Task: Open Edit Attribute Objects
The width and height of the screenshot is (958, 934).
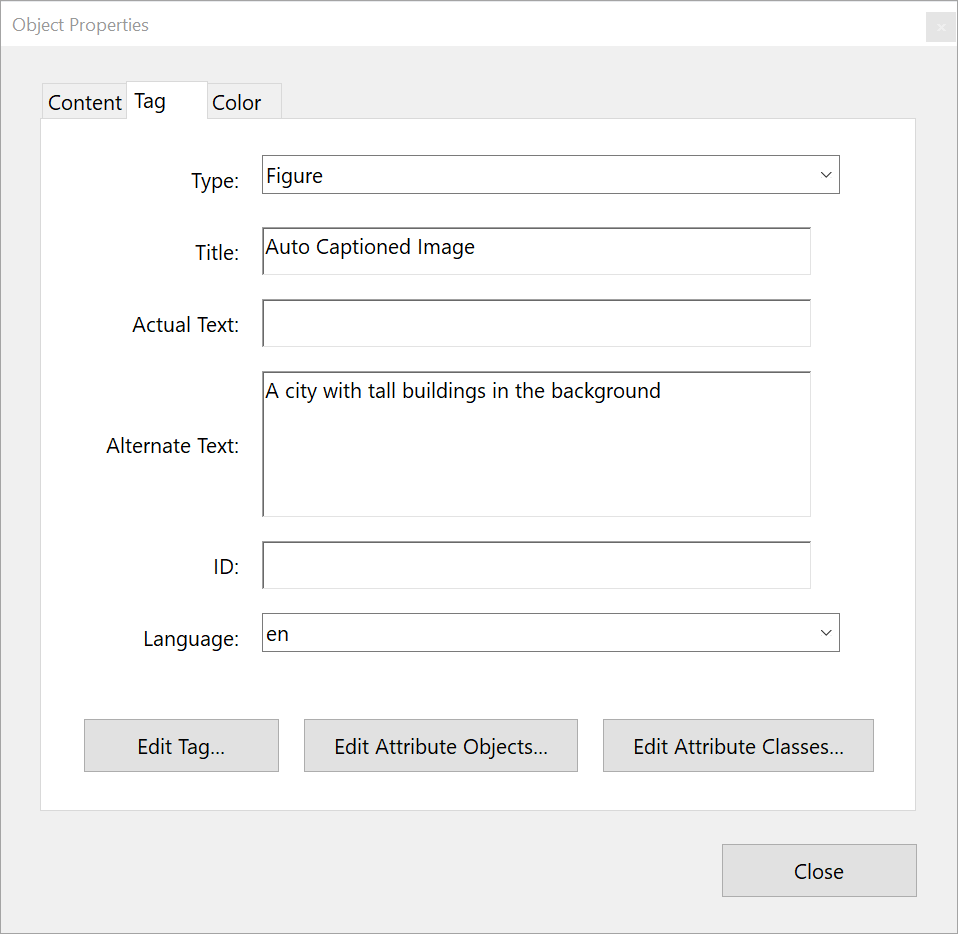Action: tap(440, 745)
